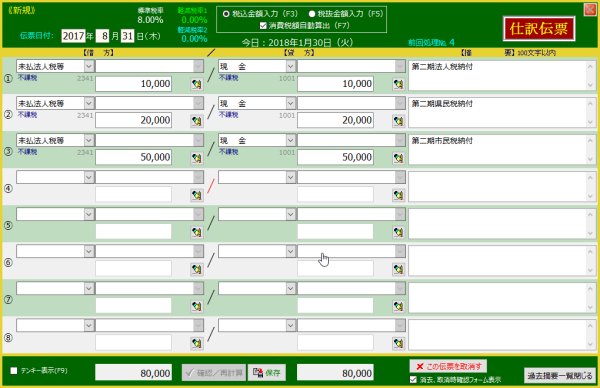Expand the row 4 debit account dropdown
This screenshot has height=388, width=600.
(89, 177)
